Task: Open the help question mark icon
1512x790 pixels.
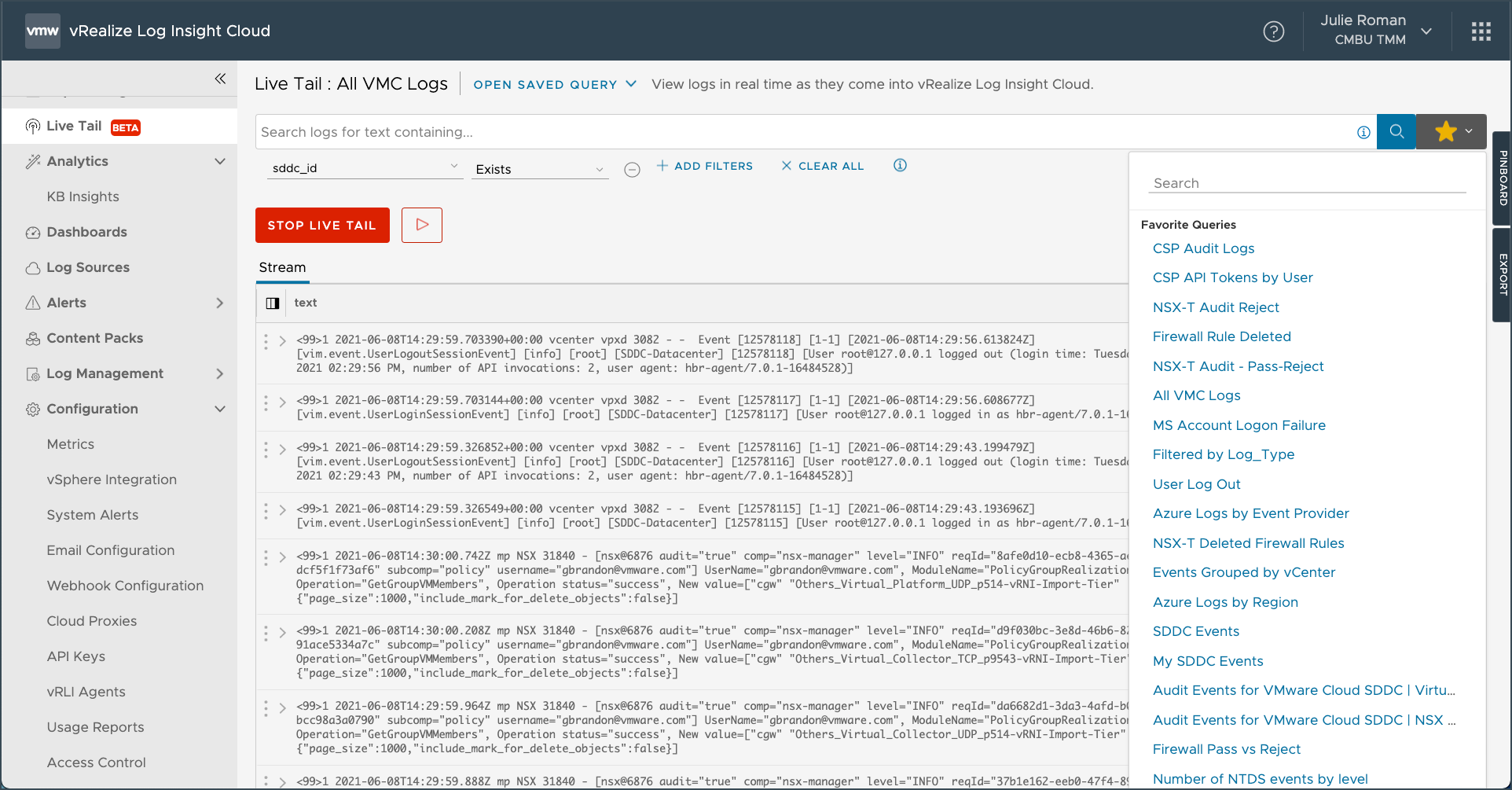Action: pos(1273,31)
